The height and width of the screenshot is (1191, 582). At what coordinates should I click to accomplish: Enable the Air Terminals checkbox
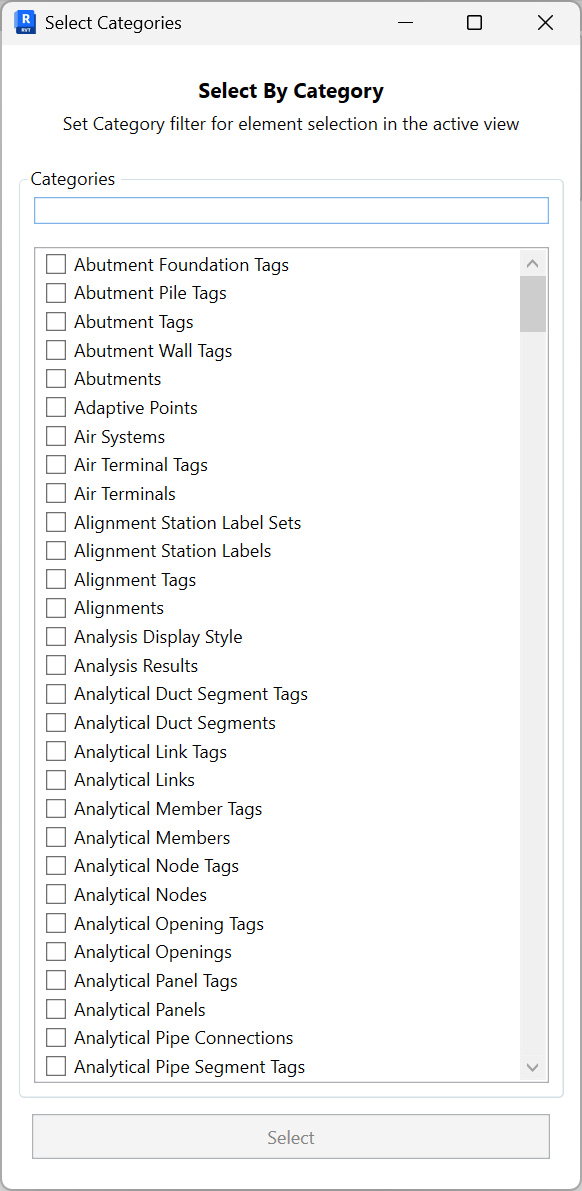click(56, 493)
